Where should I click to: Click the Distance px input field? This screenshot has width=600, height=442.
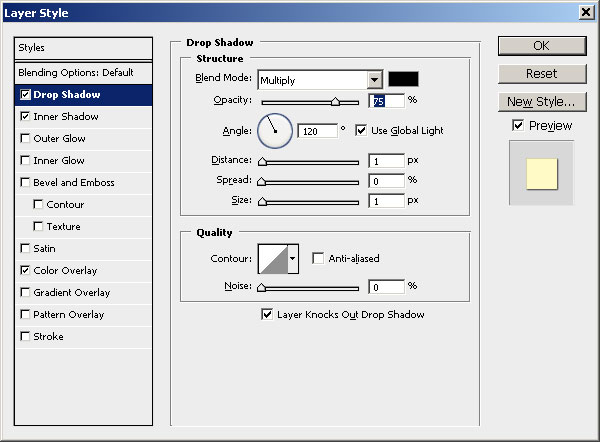tap(386, 161)
